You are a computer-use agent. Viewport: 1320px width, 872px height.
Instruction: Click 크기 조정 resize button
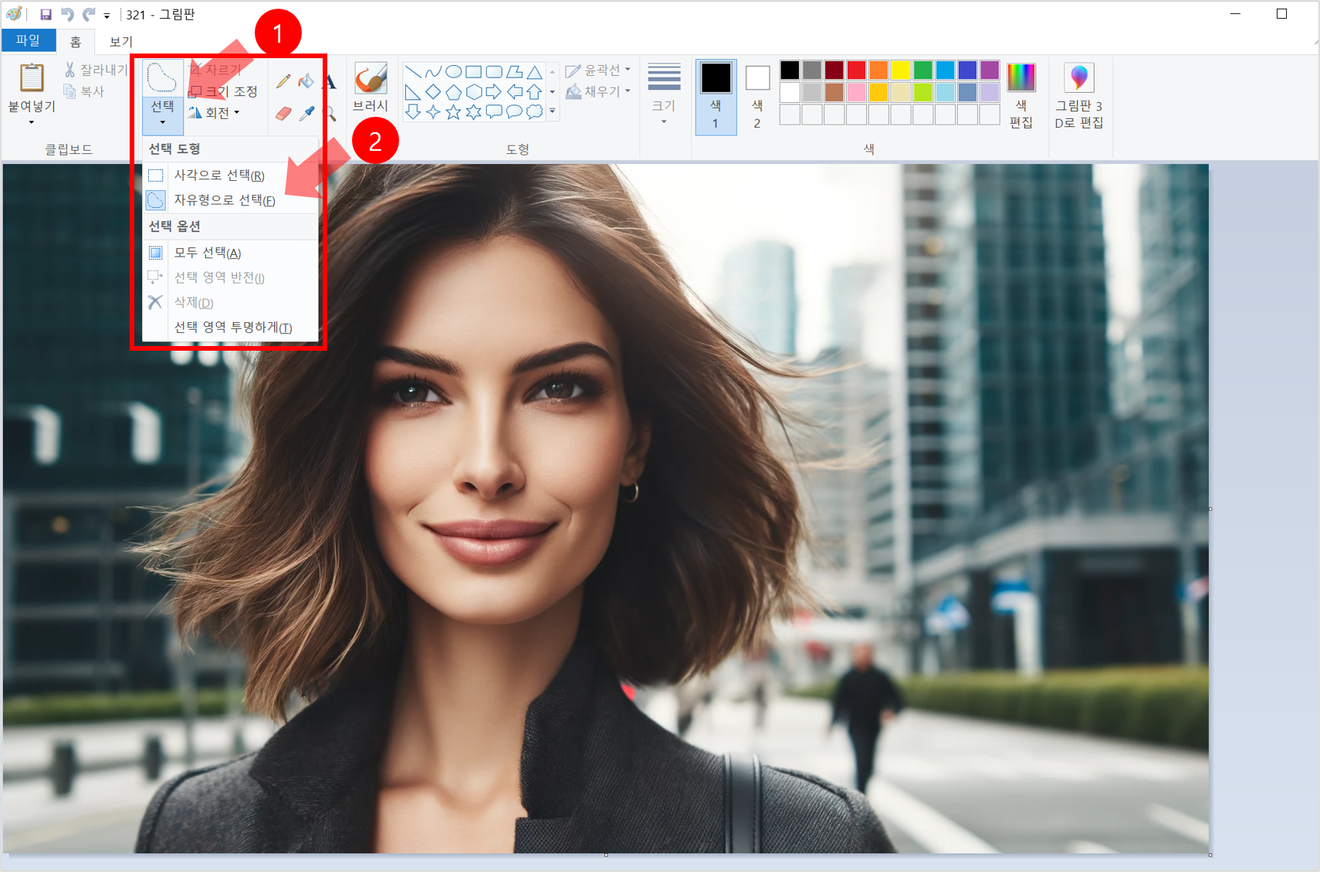point(224,91)
